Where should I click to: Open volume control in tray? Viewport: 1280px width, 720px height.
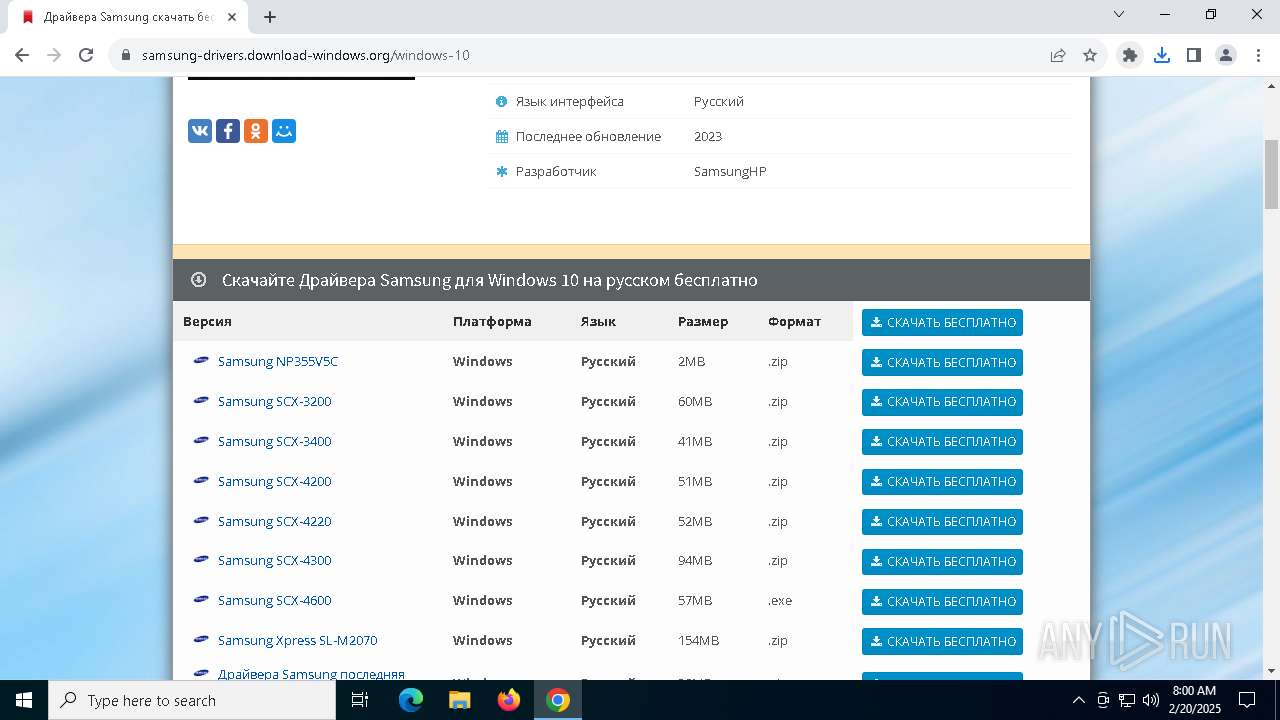(x=1151, y=700)
